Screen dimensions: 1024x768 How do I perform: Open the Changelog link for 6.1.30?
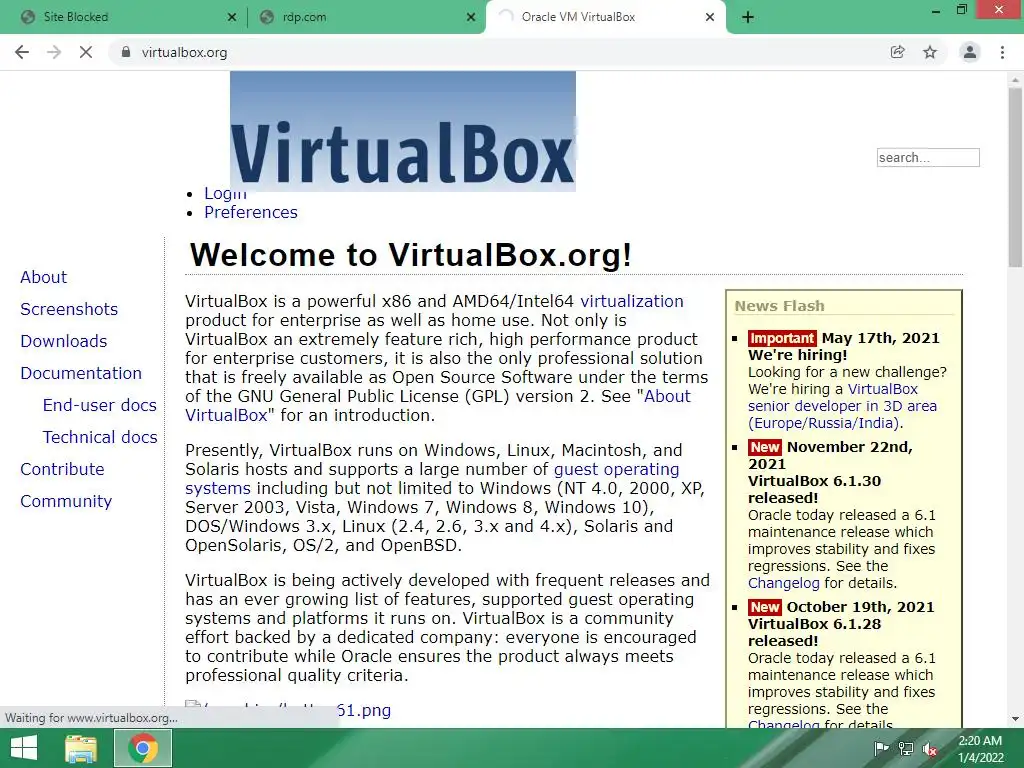[x=784, y=583]
